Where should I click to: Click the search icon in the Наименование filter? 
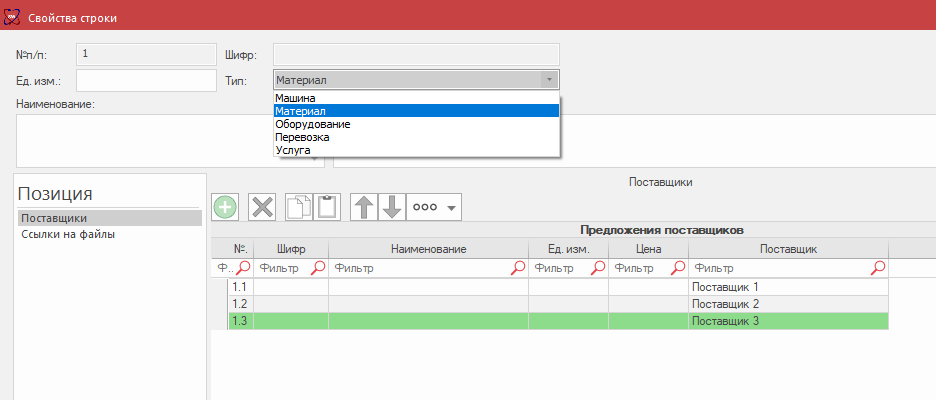tap(518, 268)
